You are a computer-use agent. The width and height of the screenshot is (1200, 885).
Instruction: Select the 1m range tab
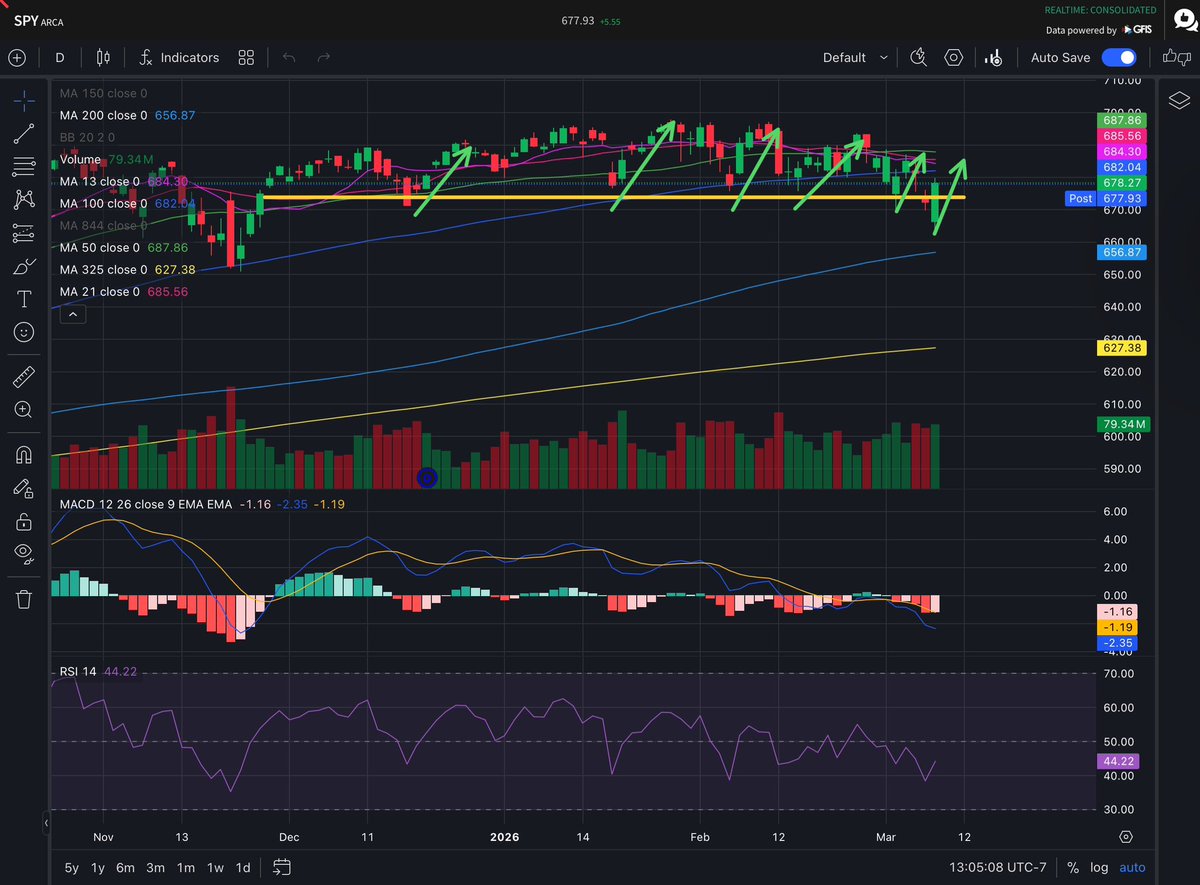point(185,867)
